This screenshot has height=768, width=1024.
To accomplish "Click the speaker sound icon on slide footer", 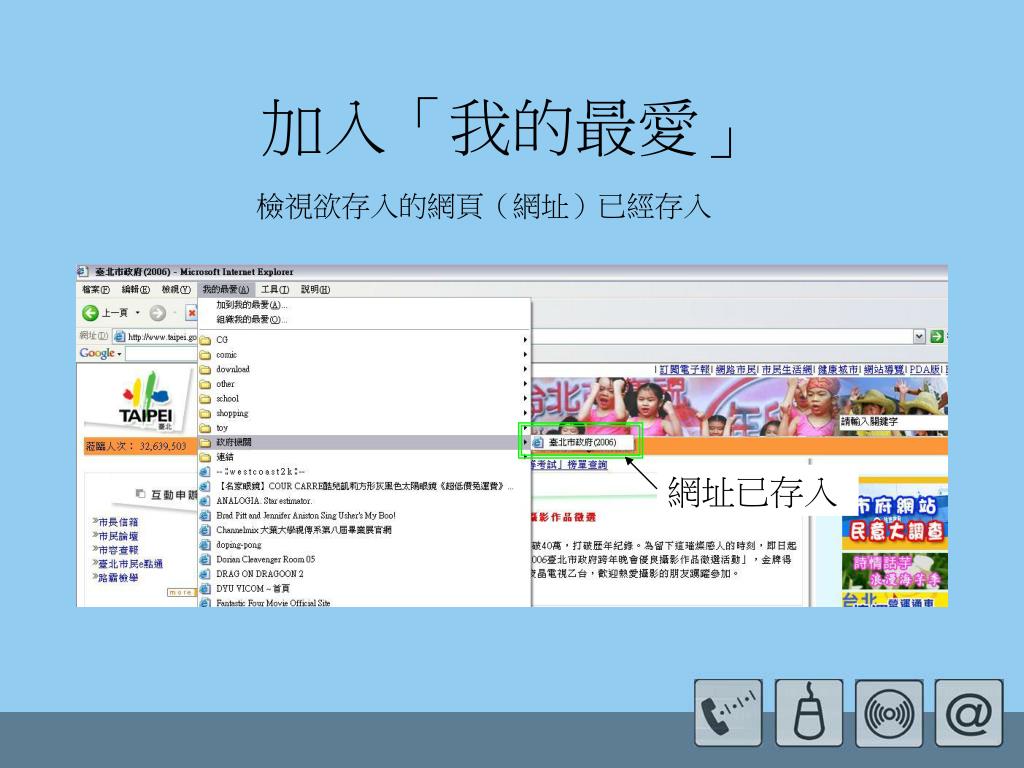I will (889, 712).
